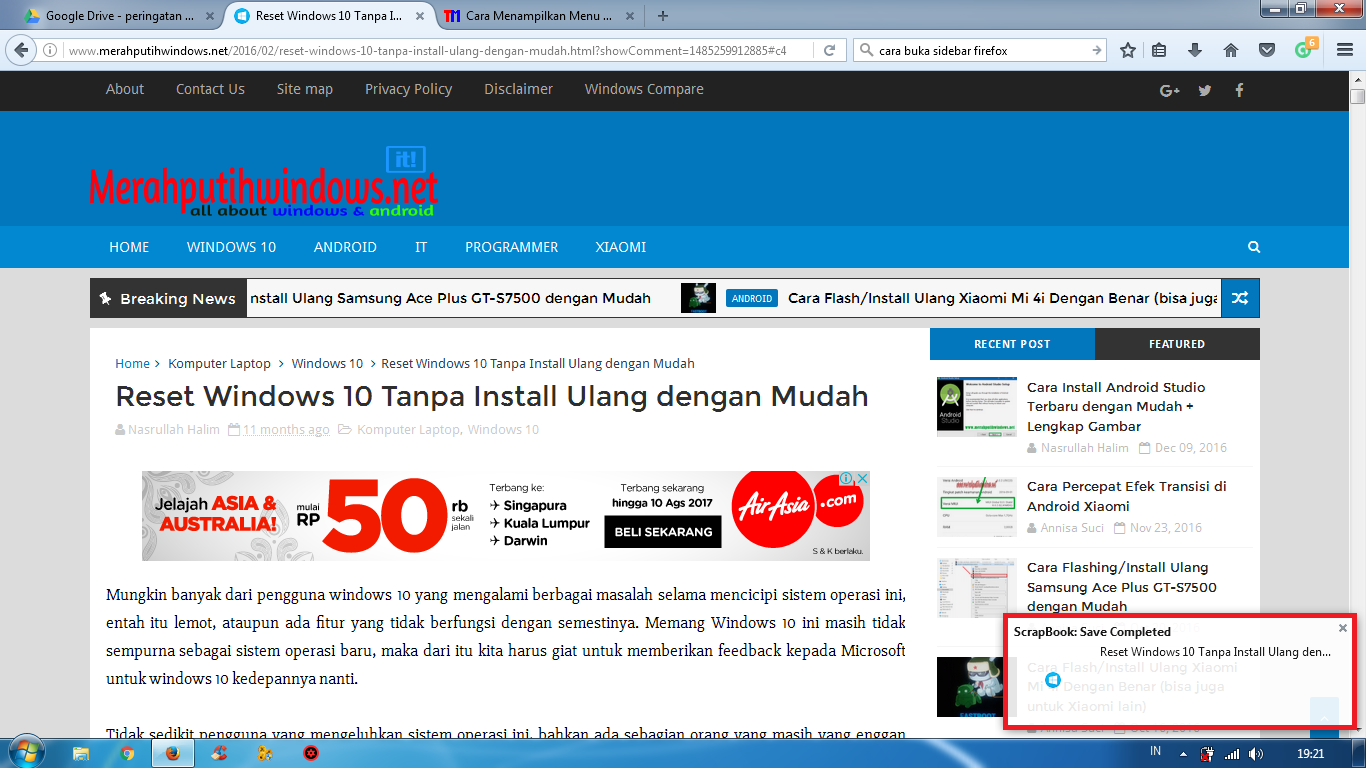
Task: Click the taskbar clock showing 19:21
Action: point(1309,753)
